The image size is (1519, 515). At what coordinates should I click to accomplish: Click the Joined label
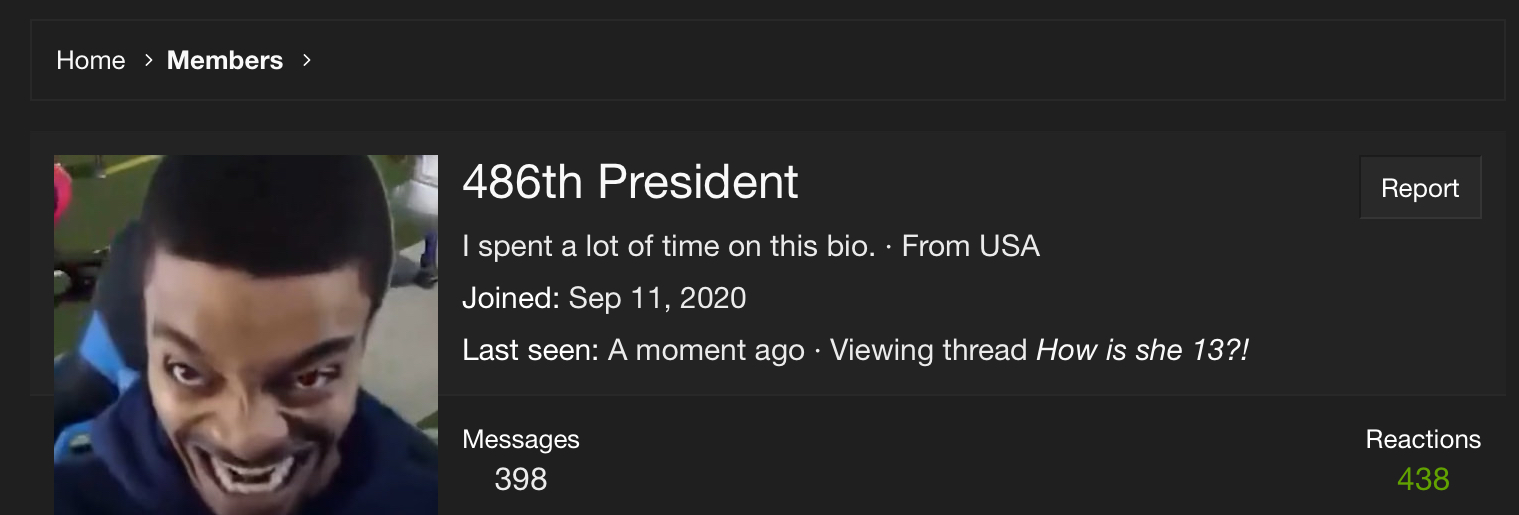click(511, 298)
